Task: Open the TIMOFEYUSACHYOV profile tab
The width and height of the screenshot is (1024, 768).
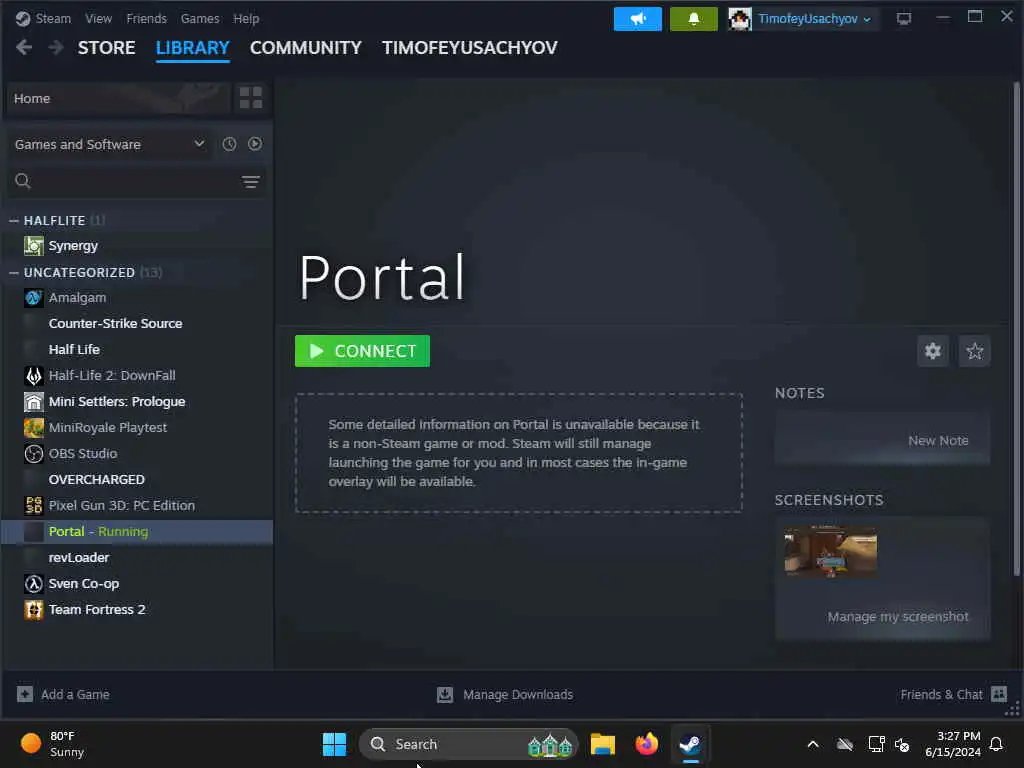Action: [x=470, y=48]
